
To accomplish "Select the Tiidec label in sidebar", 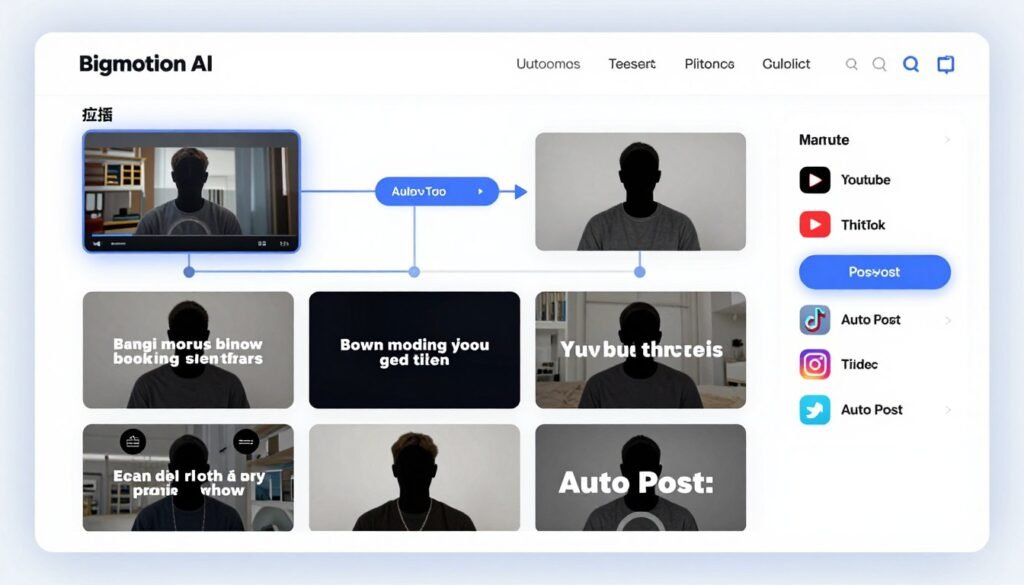I will 859,364.
